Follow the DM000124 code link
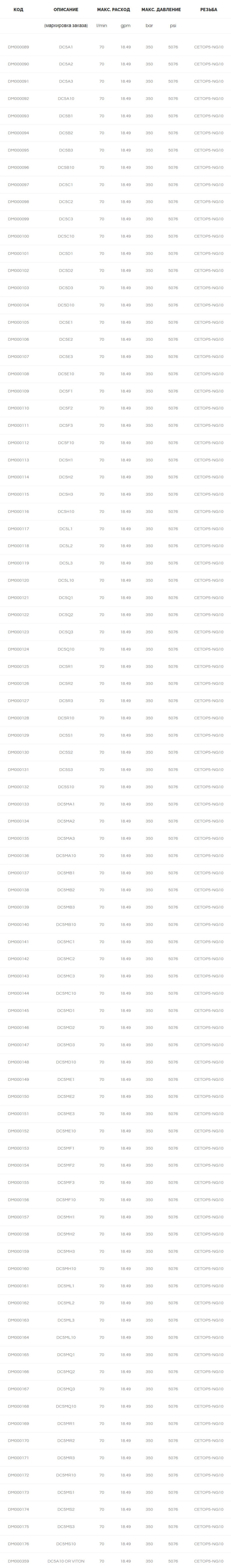 pos(18,649)
